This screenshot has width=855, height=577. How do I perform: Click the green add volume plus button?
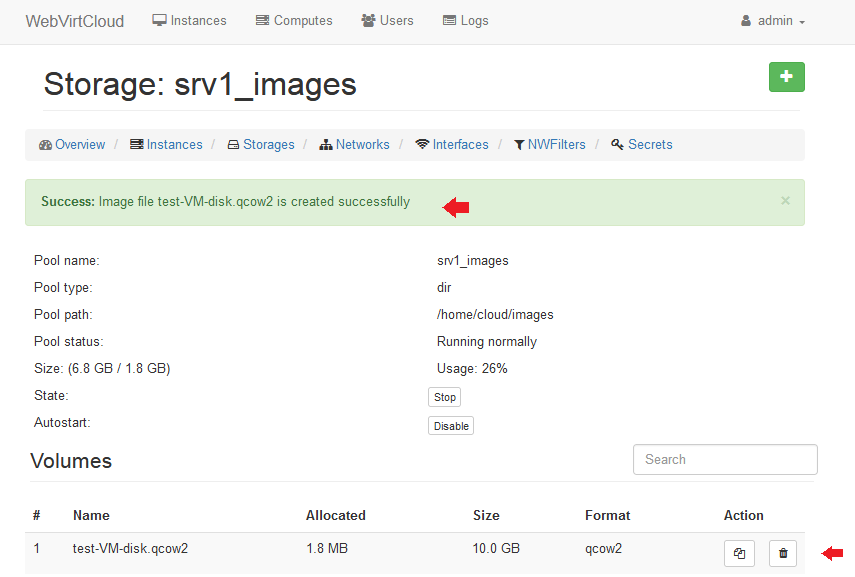pyautogui.click(x=786, y=77)
